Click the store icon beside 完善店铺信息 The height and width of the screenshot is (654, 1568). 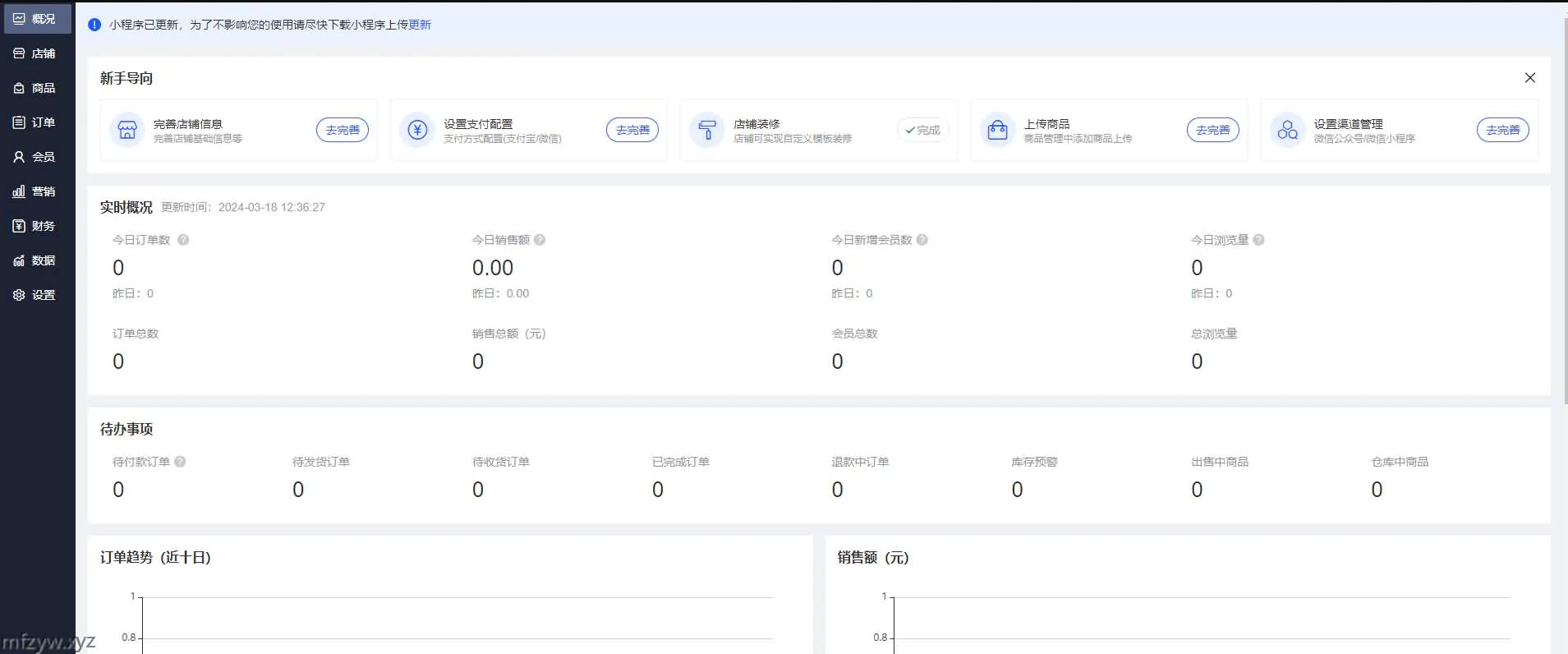pyautogui.click(x=126, y=130)
